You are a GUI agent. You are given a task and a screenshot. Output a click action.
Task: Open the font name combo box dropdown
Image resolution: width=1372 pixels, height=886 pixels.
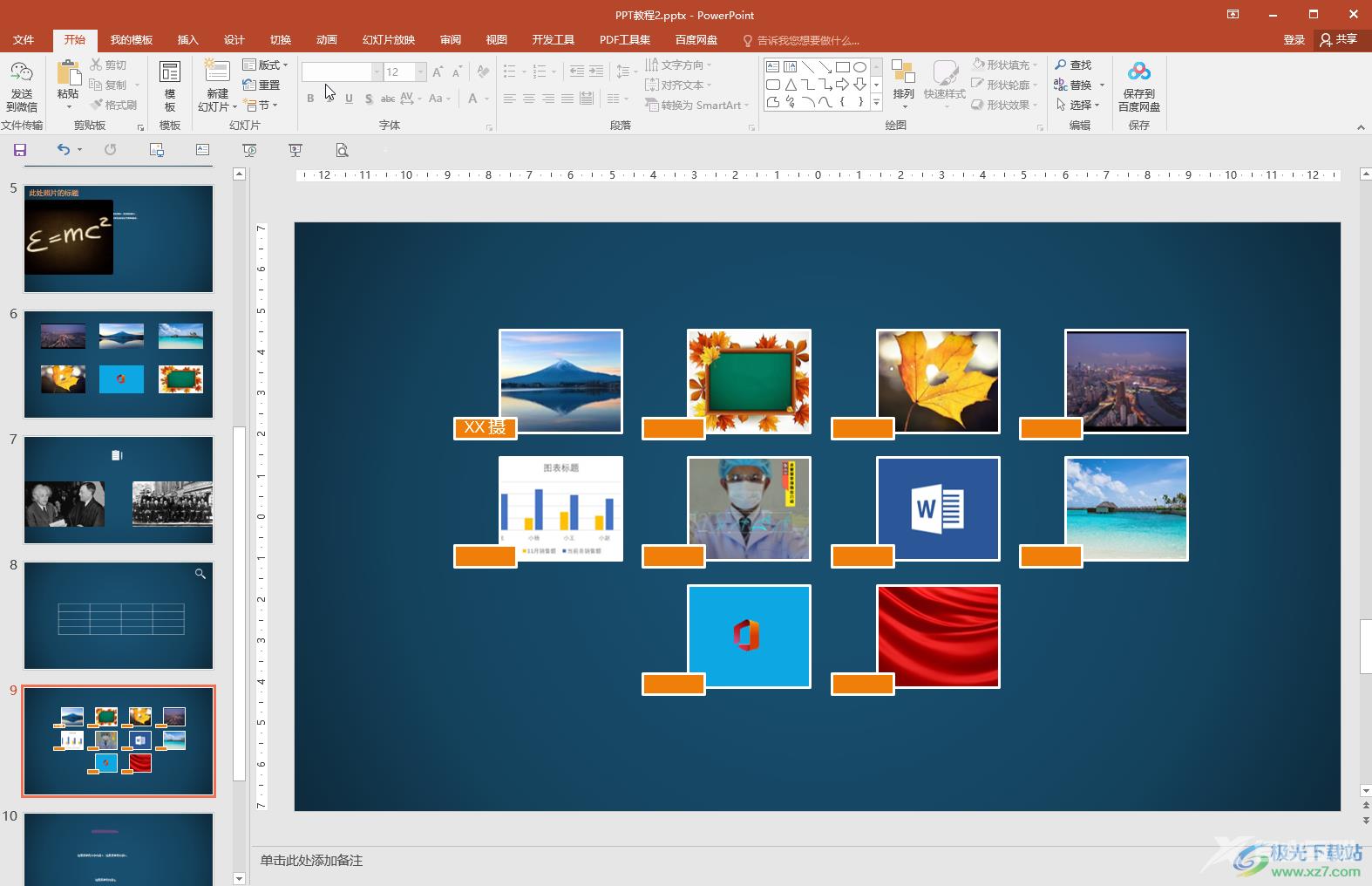[377, 72]
